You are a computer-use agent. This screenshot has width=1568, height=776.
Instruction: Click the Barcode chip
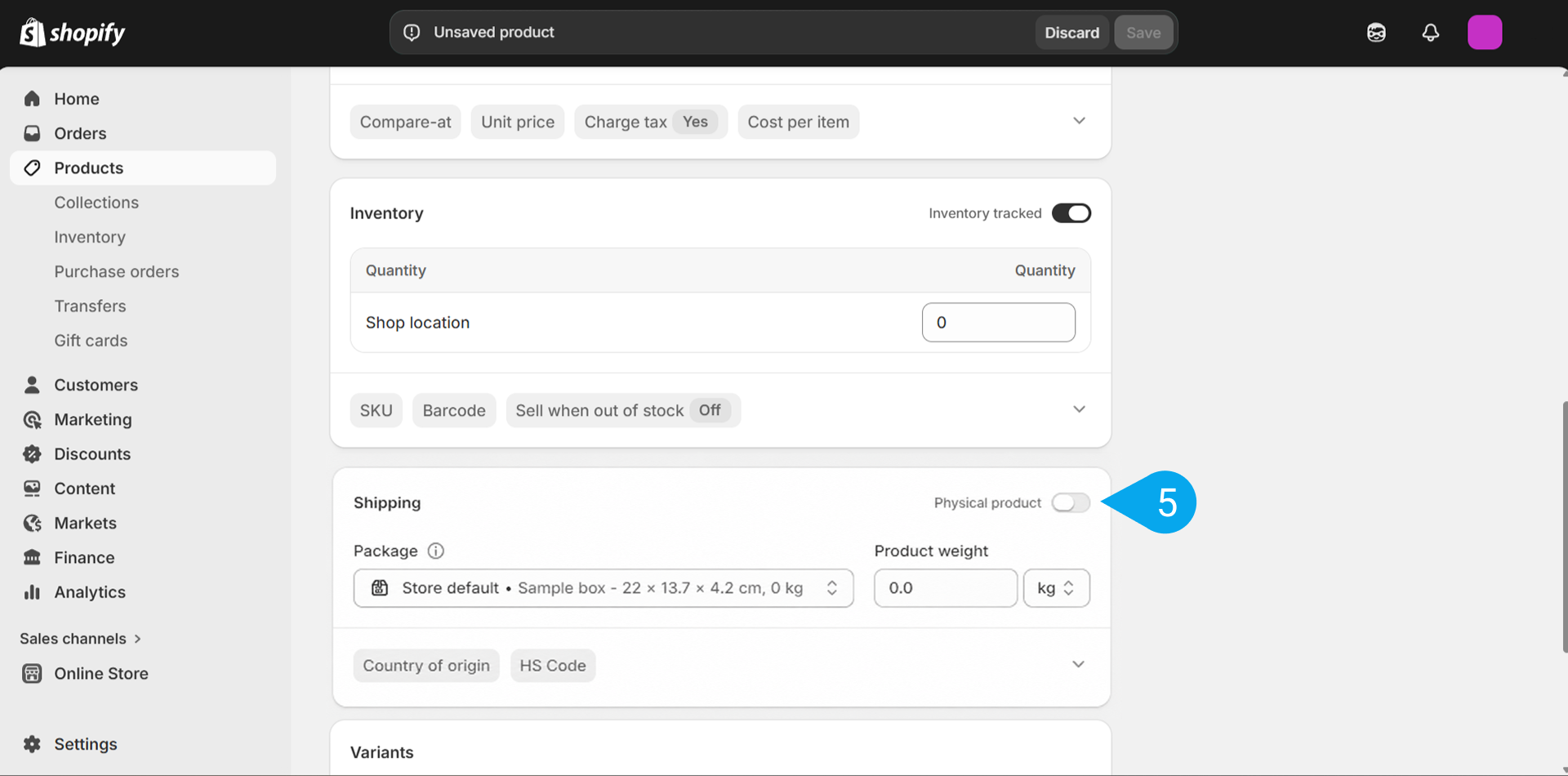[x=454, y=410]
